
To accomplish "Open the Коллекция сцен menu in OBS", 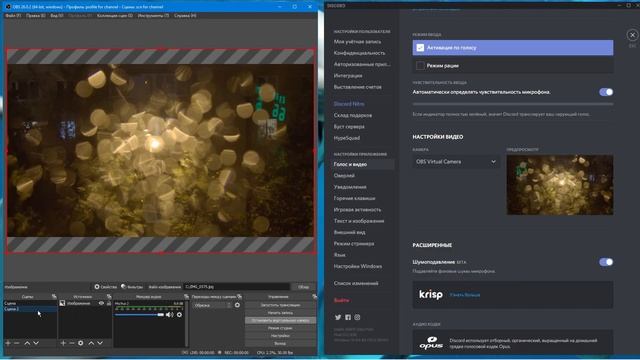I will point(115,16).
